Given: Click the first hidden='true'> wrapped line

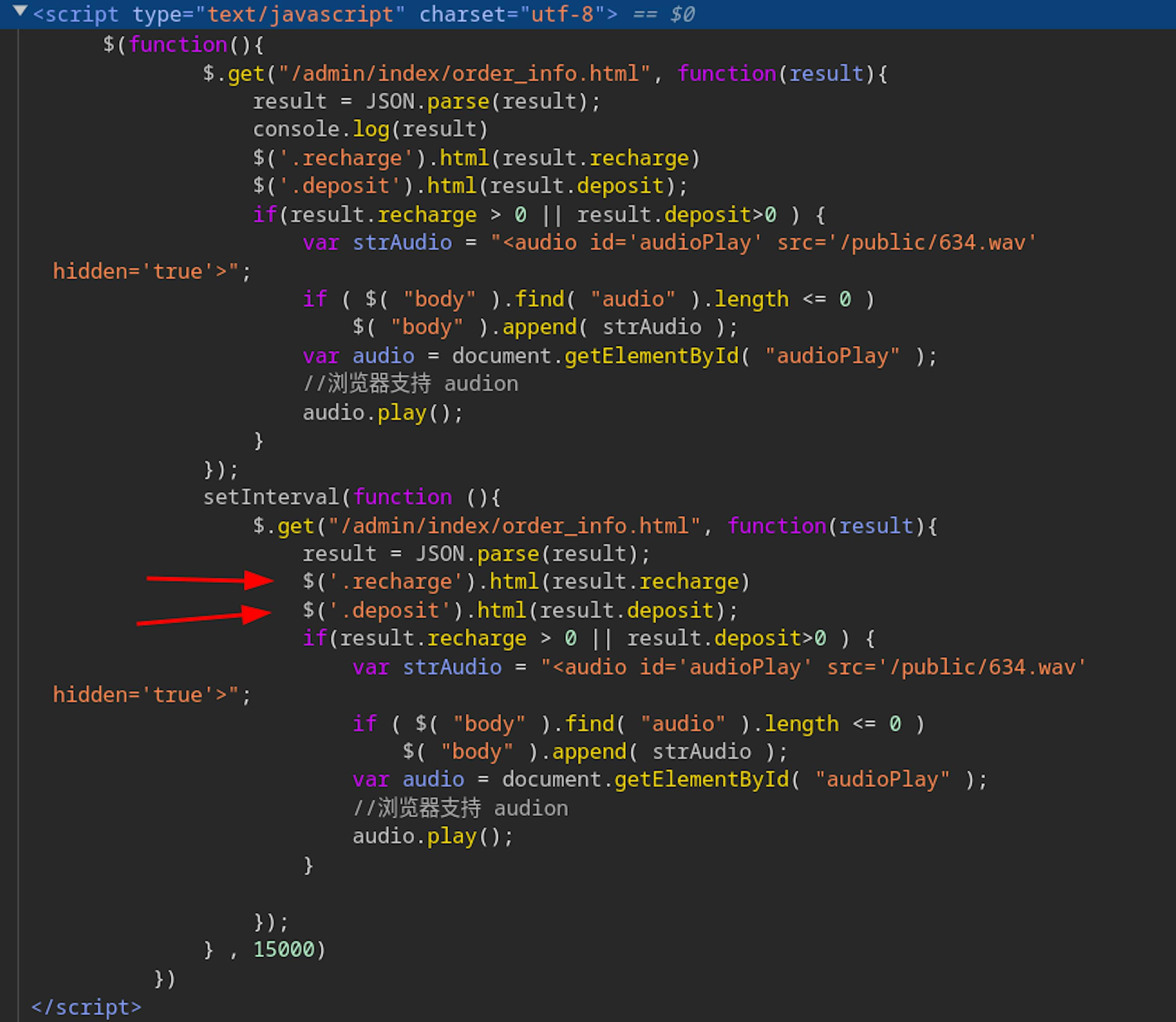Looking at the screenshot, I should click(x=152, y=271).
